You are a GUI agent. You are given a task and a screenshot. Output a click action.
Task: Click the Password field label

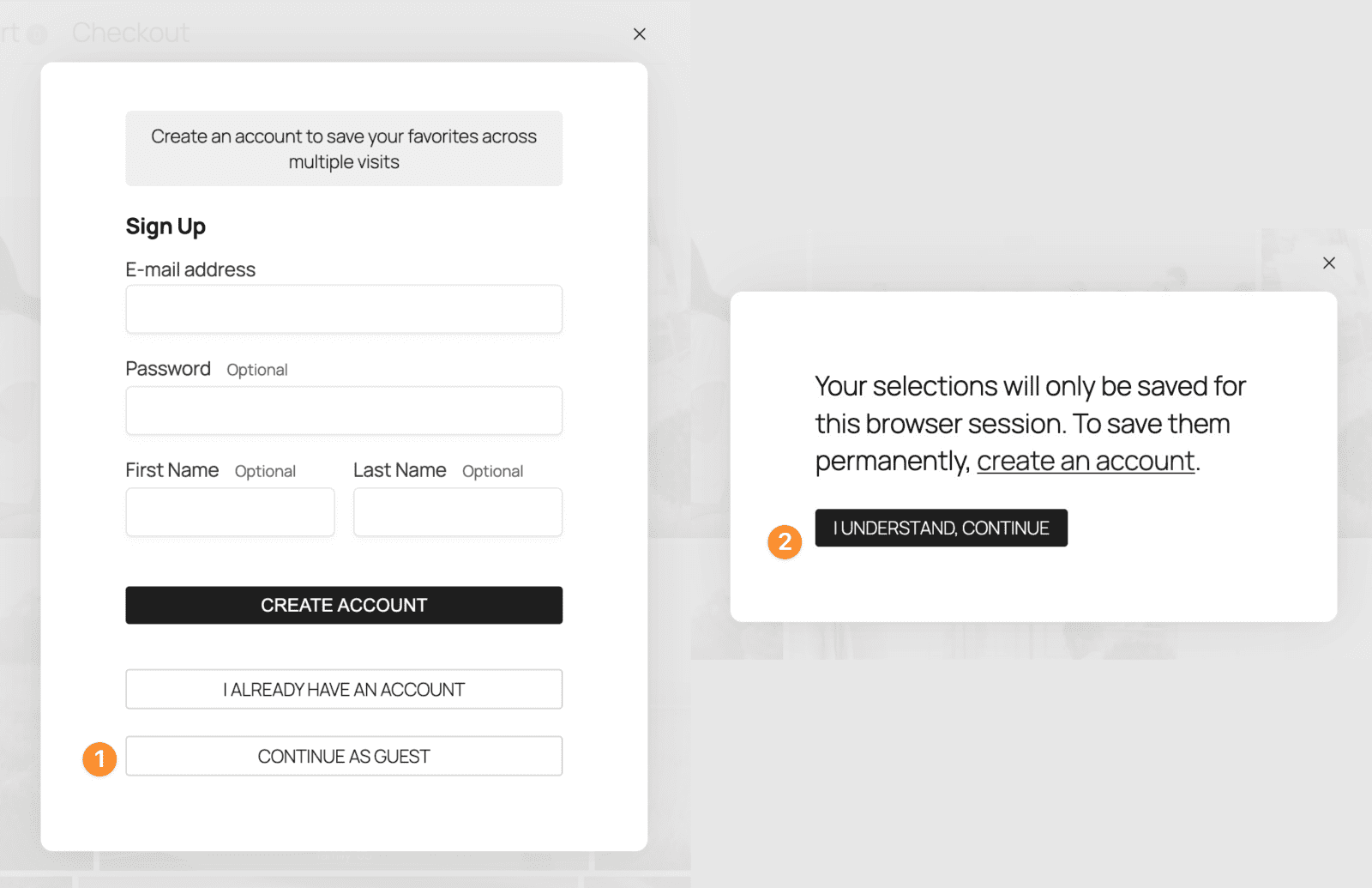pos(168,369)
